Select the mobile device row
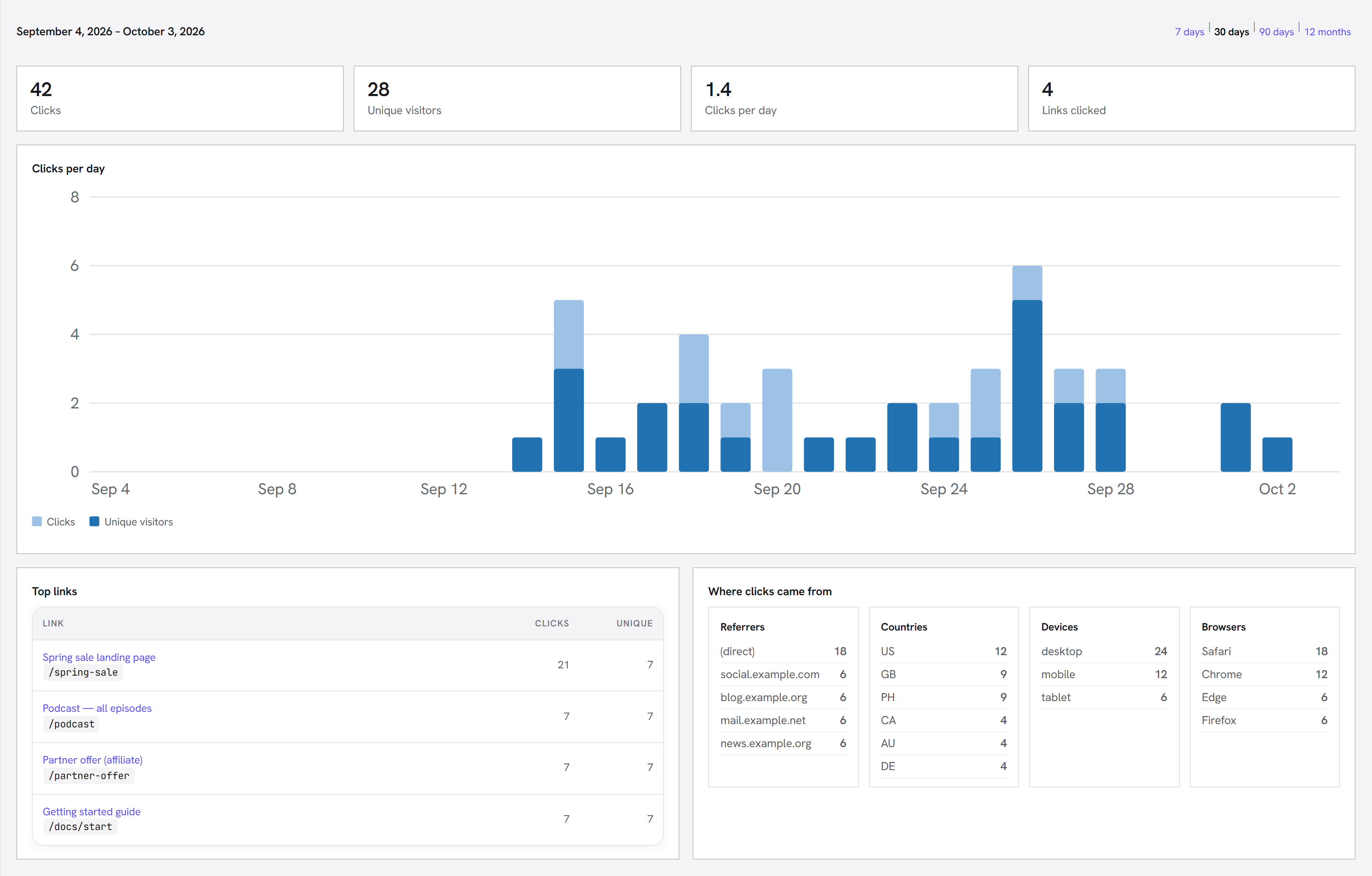Viewport: 1372px width, 876px height. 1104,674
